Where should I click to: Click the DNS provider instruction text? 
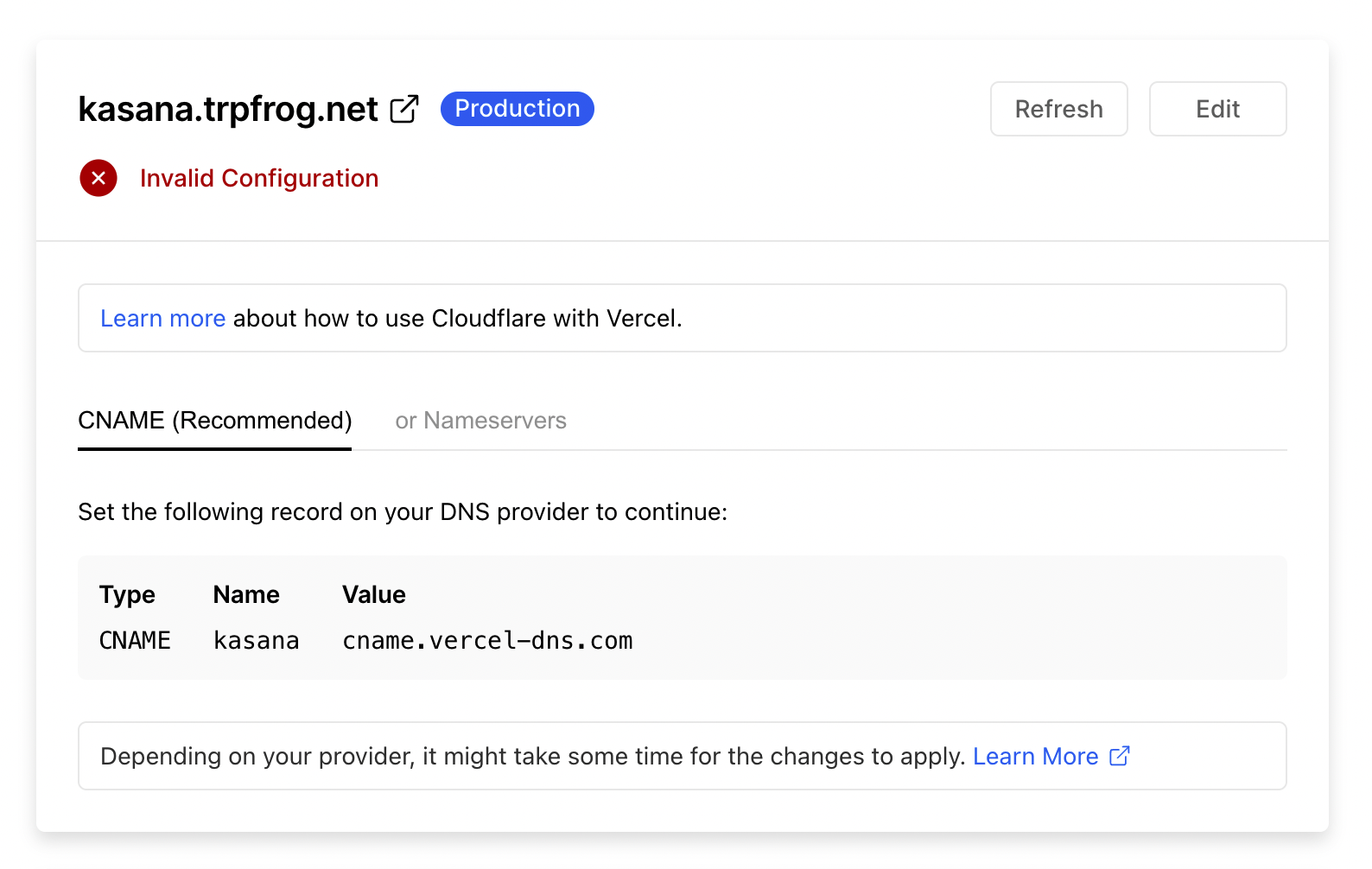[x=403, y=512]
